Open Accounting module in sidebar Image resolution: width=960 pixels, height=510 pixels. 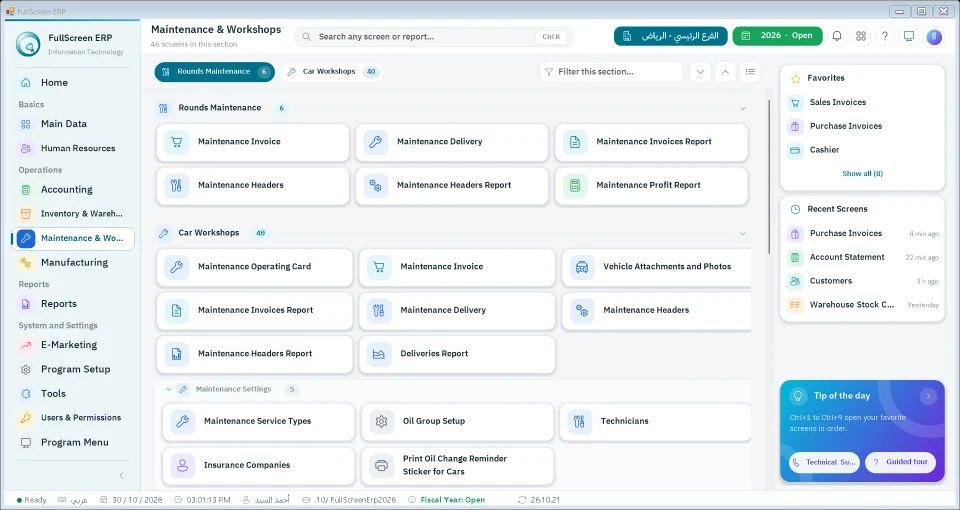click(x=72, y=190)
